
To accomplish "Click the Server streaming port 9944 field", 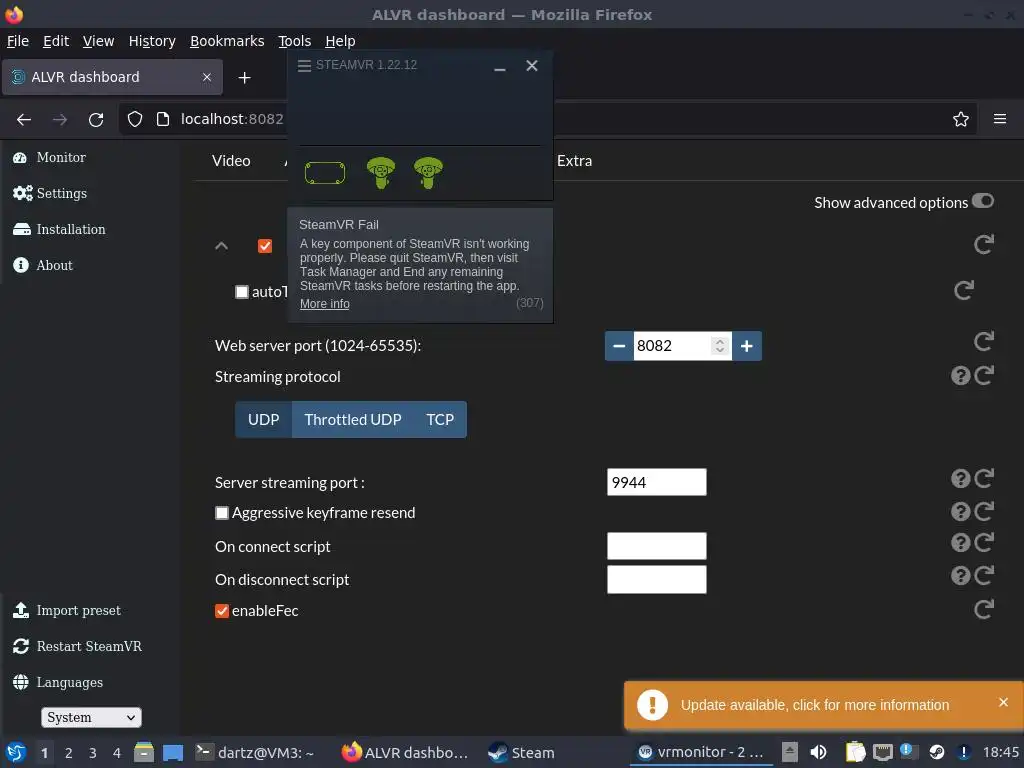I will 656,483.
